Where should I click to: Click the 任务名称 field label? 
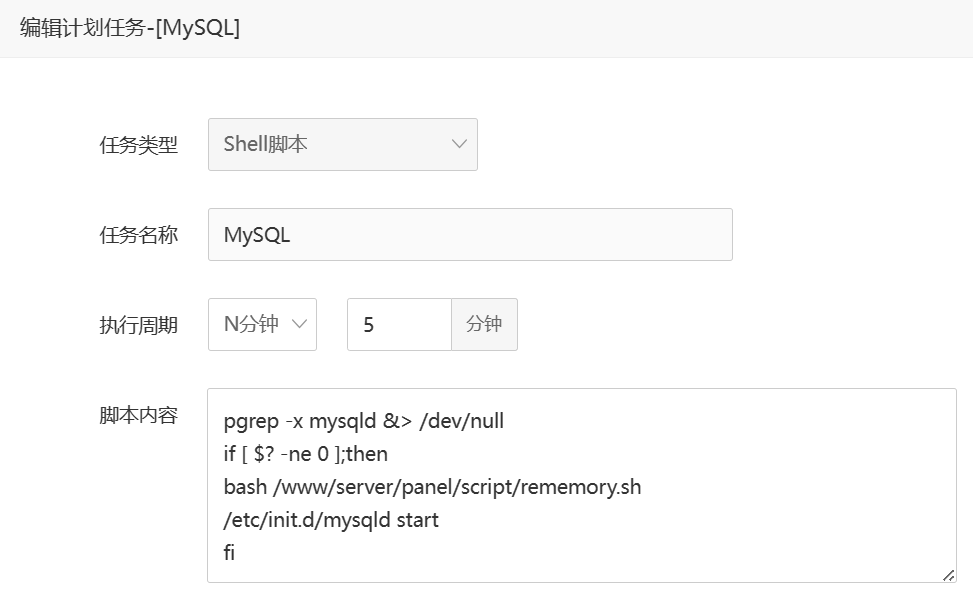(x=139, y=235)
